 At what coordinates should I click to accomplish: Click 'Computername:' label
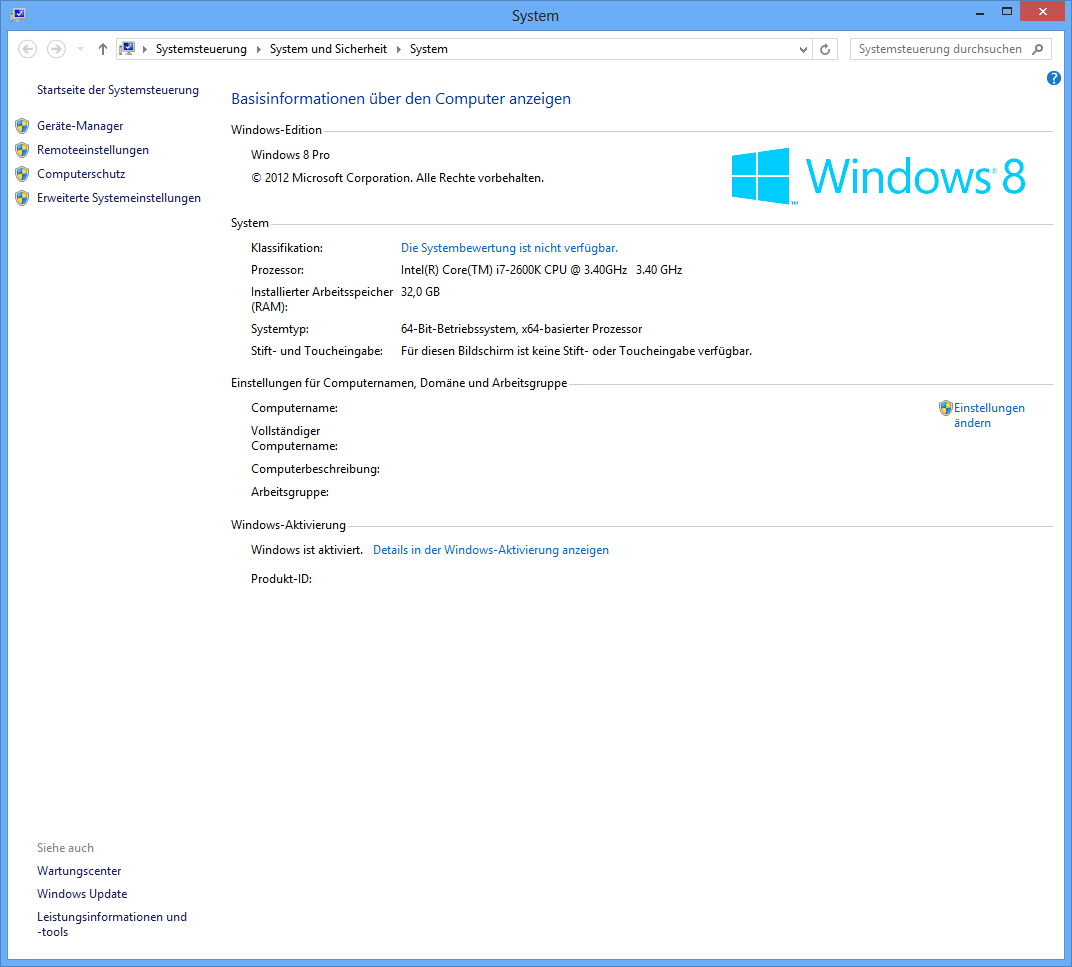click(295, 408)
